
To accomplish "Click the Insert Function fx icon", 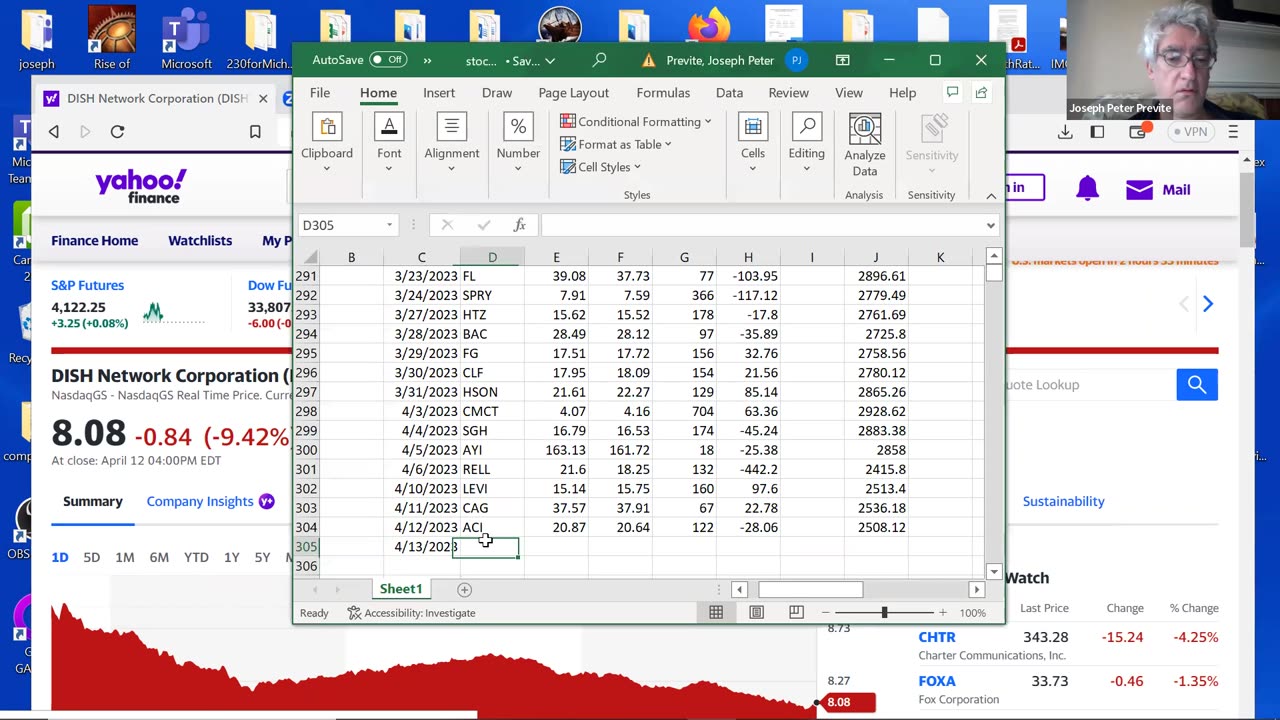I will (x=519, y=225).
